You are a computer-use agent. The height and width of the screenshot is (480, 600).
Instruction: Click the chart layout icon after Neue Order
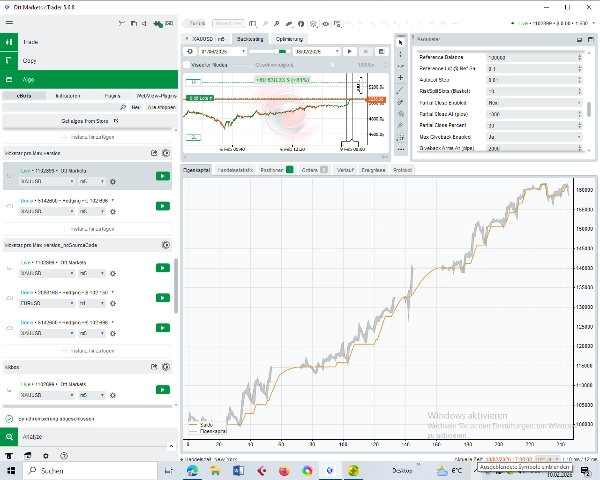(x=252, y=24)
